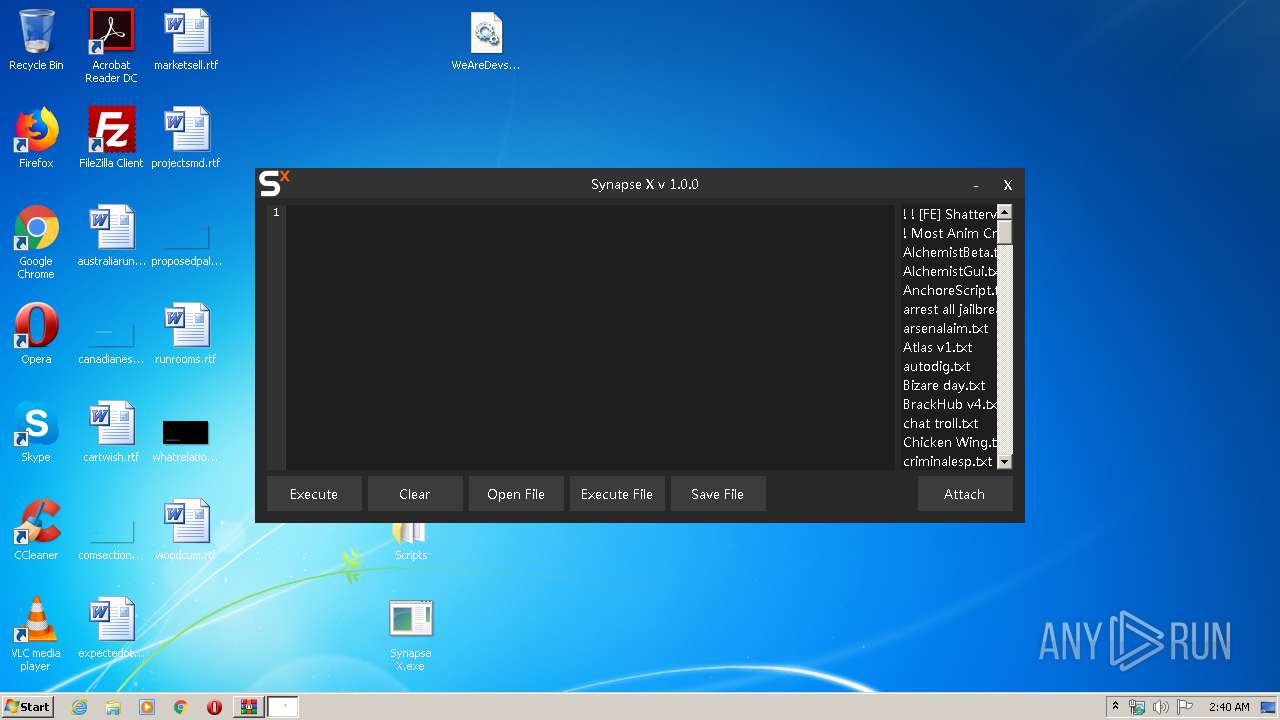The image size is (1280, 720).
Task: Click the Save File button
Action: [718, 494]
